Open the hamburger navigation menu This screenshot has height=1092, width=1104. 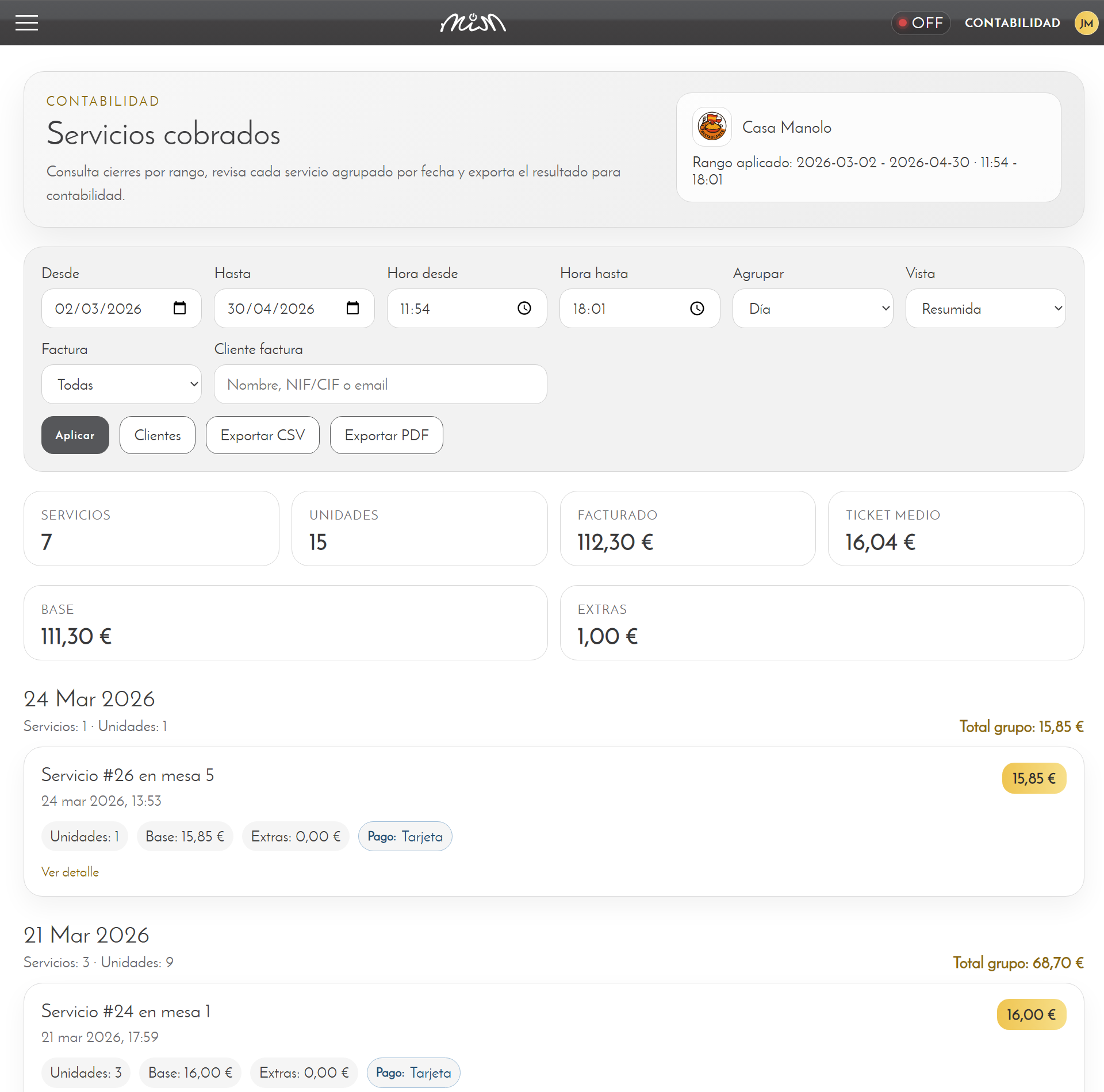26,23
